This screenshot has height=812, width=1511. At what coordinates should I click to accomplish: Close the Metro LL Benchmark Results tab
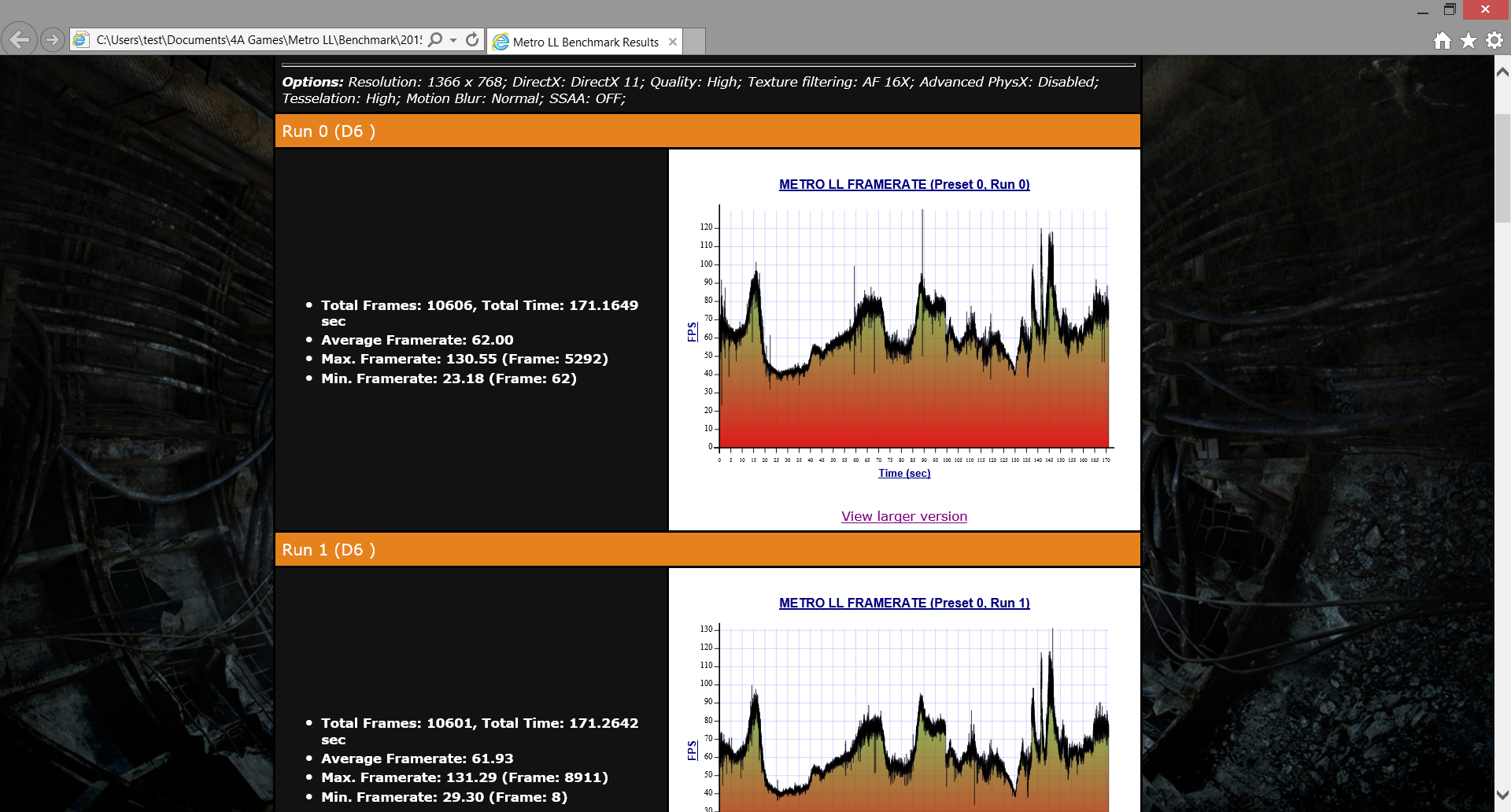pyautogui.click(x=672, y=42)
